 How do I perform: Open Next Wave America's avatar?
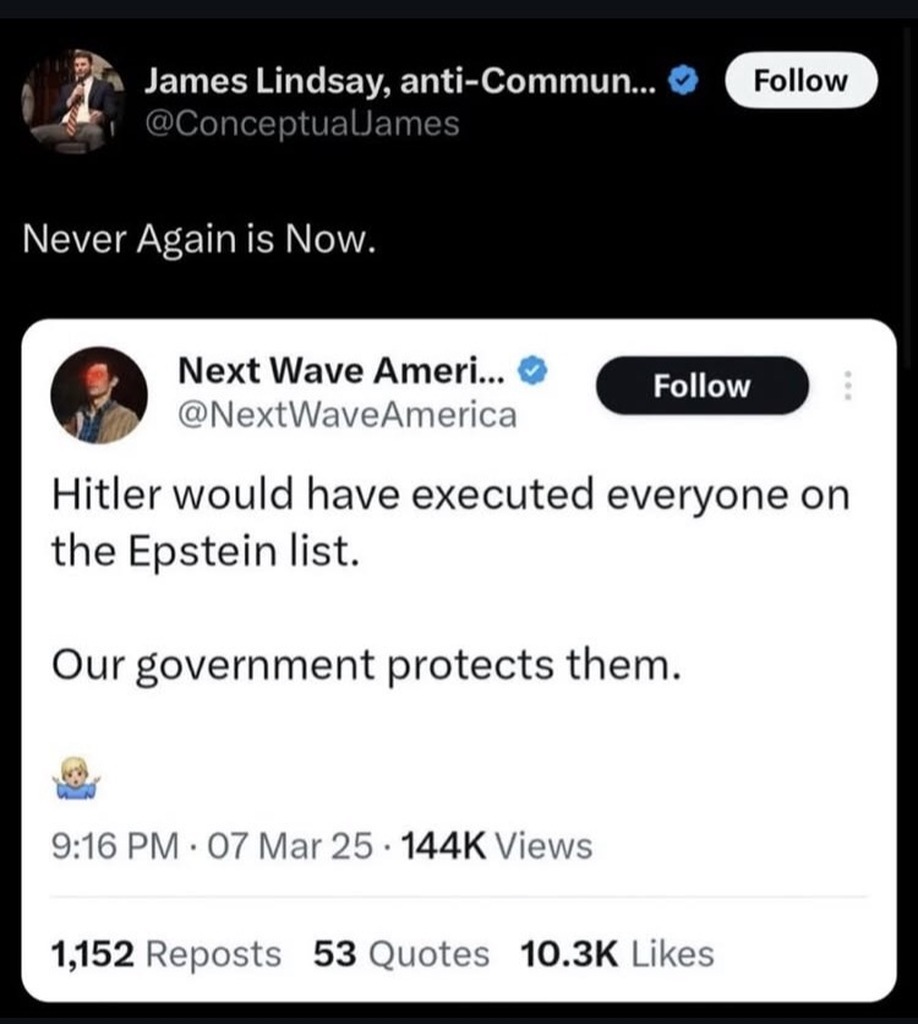(x=99, y=395)
